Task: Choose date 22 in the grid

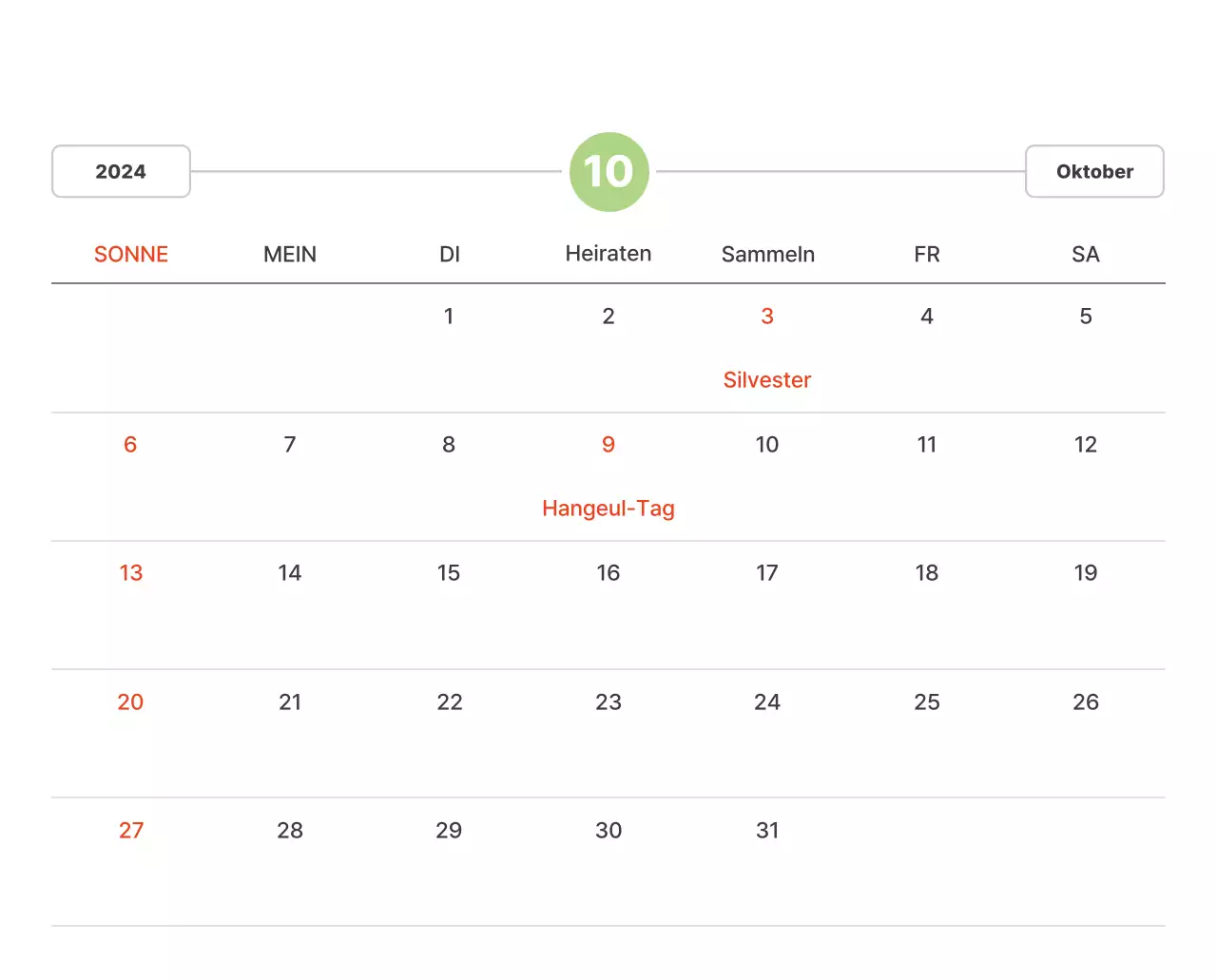Action: pos(450,702)
